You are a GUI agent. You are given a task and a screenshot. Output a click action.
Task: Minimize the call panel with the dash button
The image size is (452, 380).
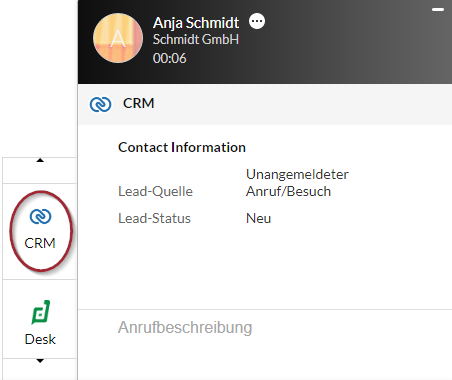point(438,10)
